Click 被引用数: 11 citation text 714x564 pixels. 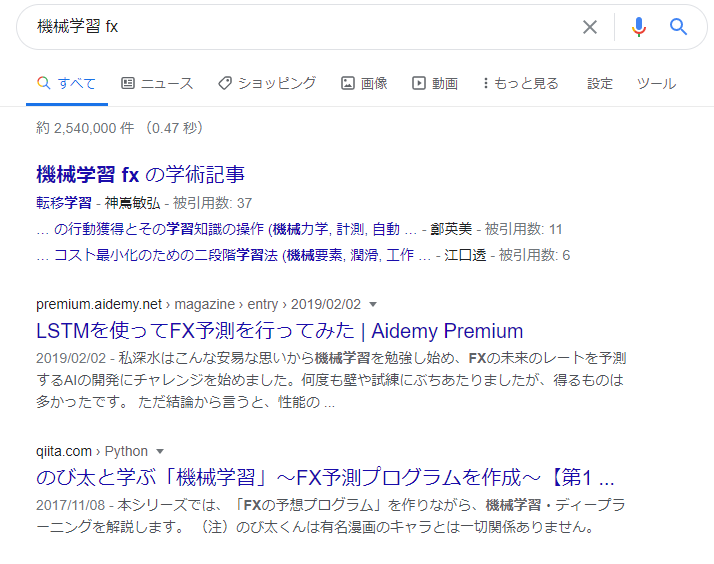(x=524, y=229)
